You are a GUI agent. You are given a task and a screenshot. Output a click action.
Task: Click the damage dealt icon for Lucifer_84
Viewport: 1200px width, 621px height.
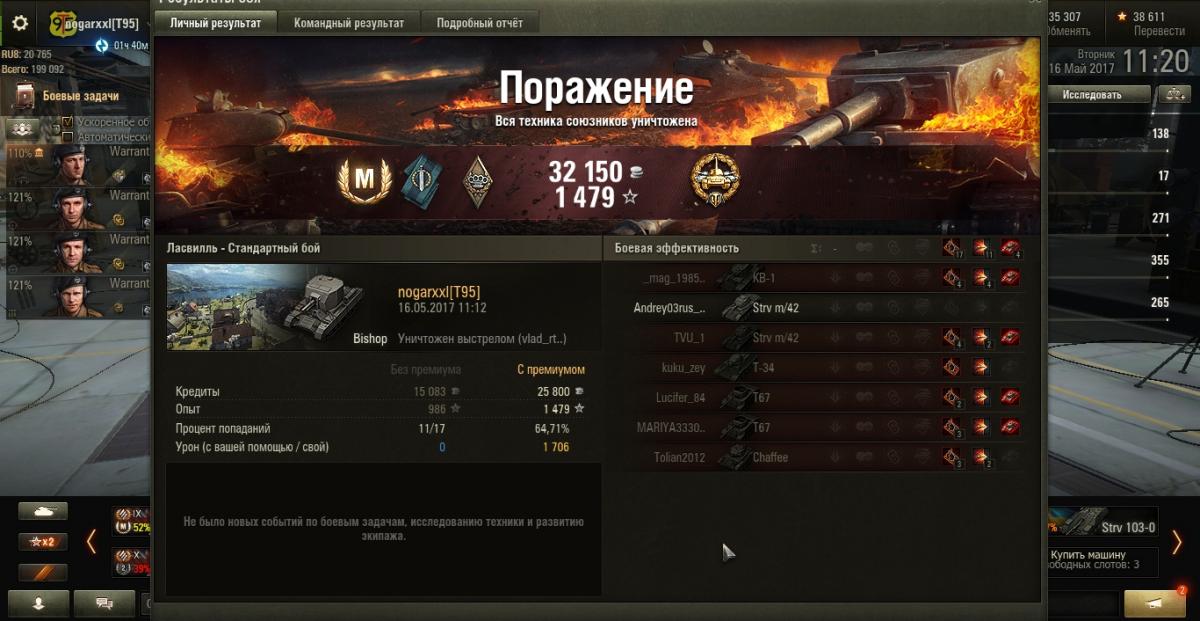point(981,398)
